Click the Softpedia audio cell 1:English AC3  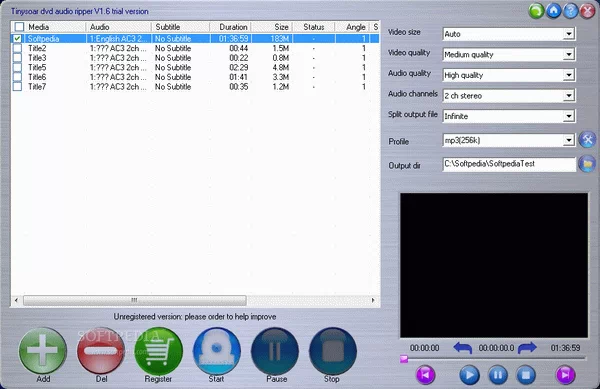[x=118, y=39]
